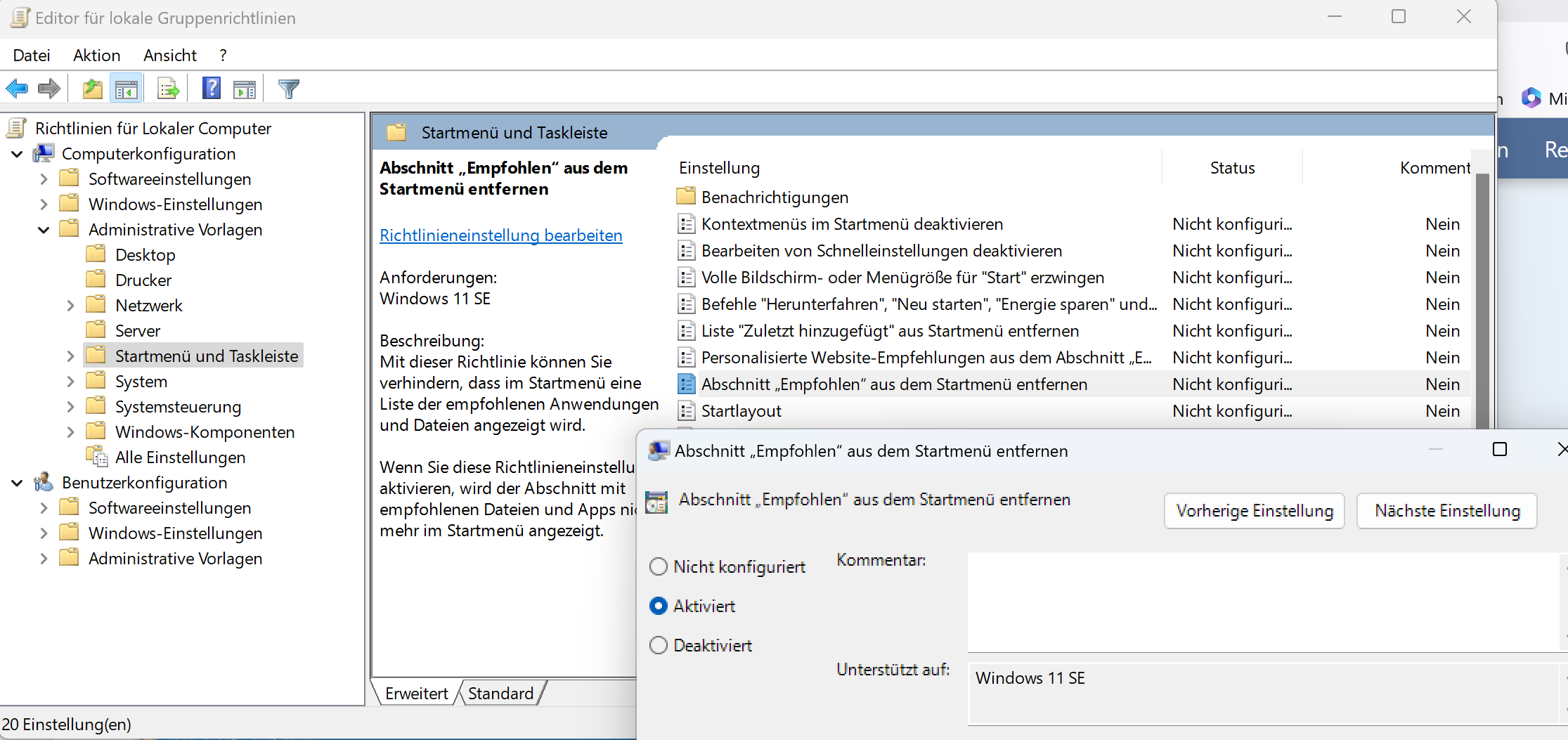
Task: Select the row Abschnitt „Empfohlen“ aus dem Startmenü entfernen
Action: click(1072, 384)
